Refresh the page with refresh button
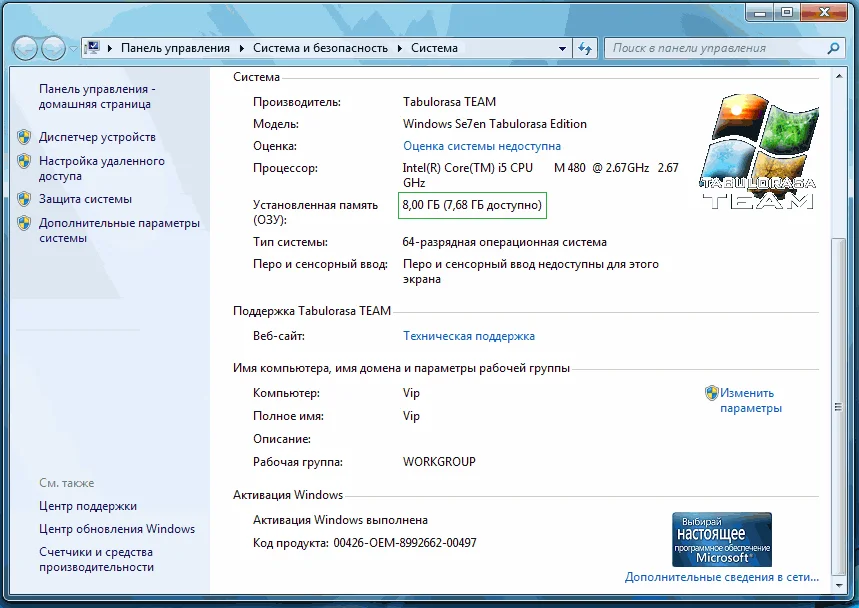The width and height of the screenshot is (859, 608). point(585,49)
